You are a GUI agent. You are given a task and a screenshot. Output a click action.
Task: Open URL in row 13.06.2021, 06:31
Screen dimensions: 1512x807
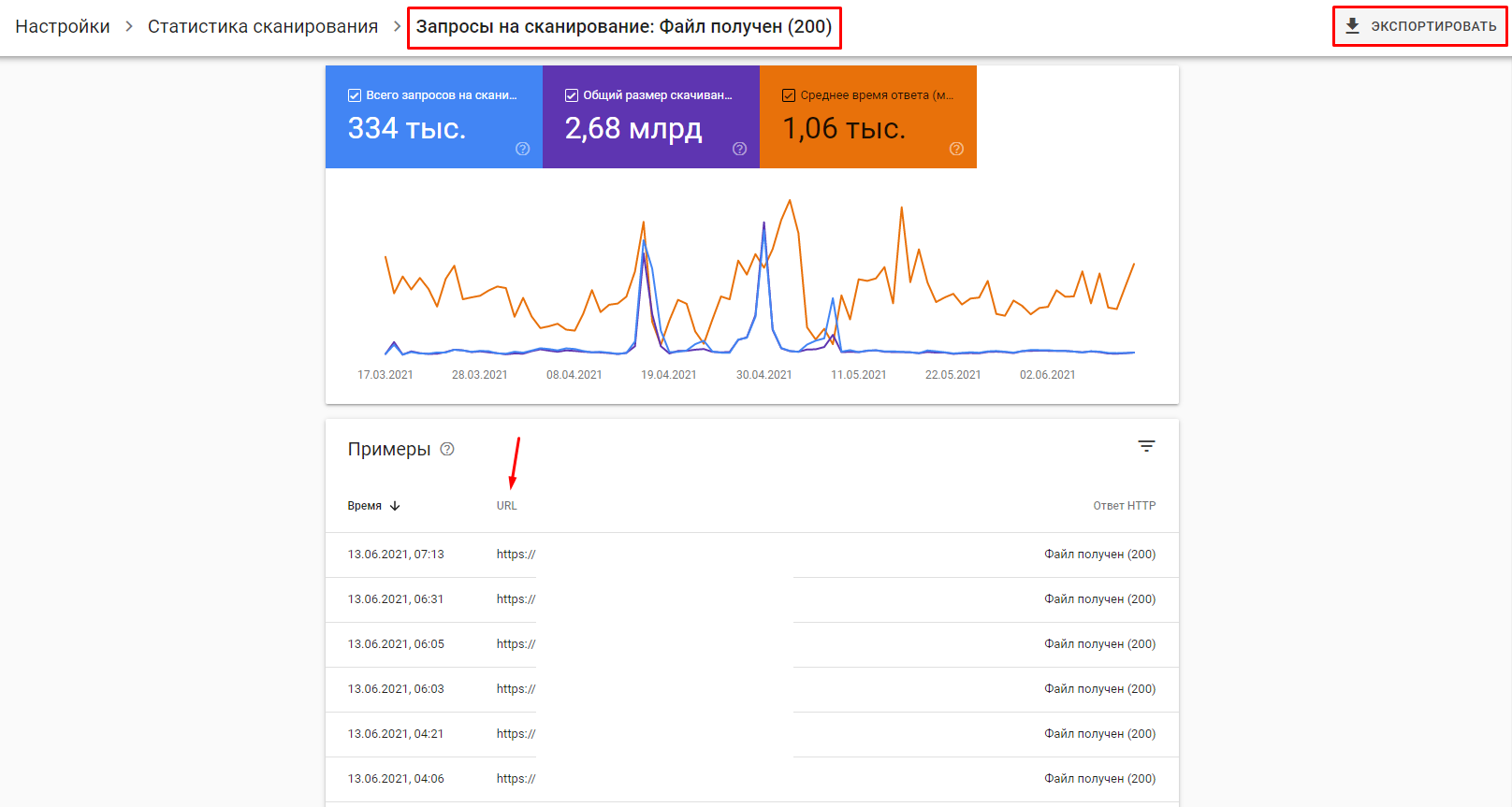(516, 599)
